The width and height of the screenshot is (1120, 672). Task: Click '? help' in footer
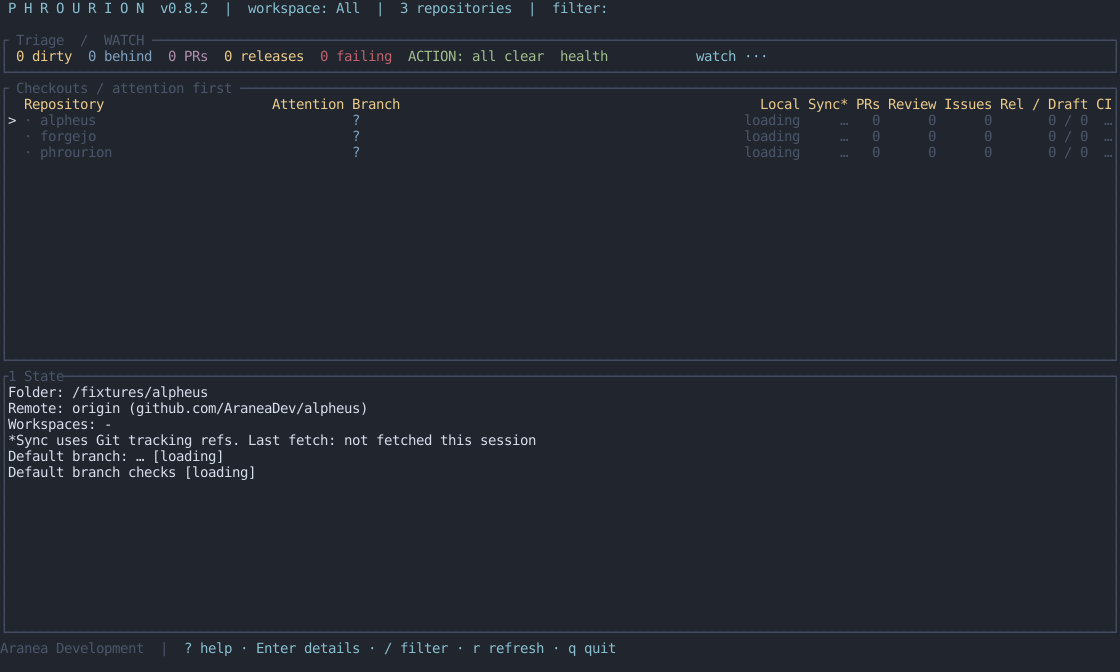pyautogui.click(x=208, y=648)
